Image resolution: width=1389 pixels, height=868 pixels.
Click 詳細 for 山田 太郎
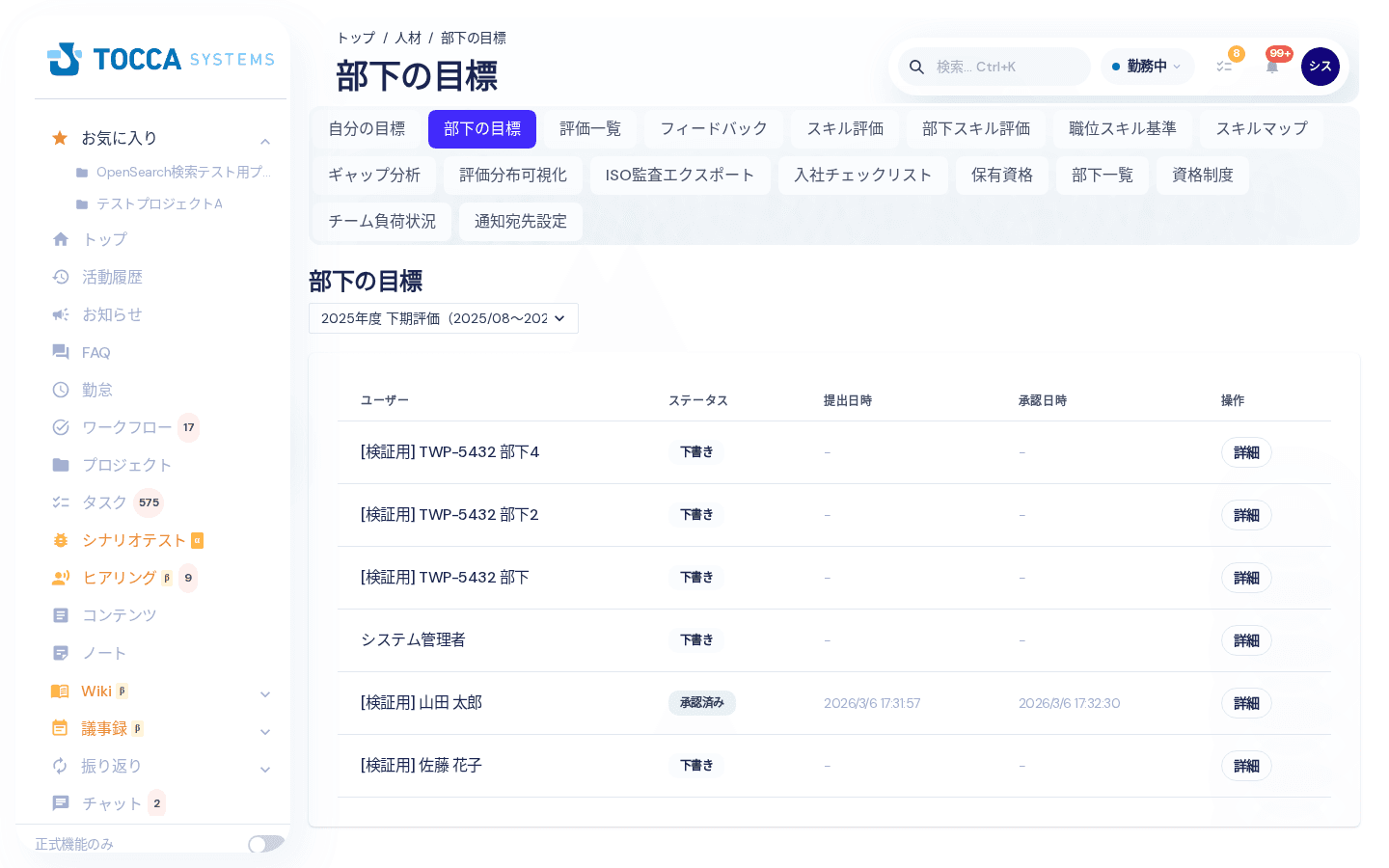(1246, 703)
